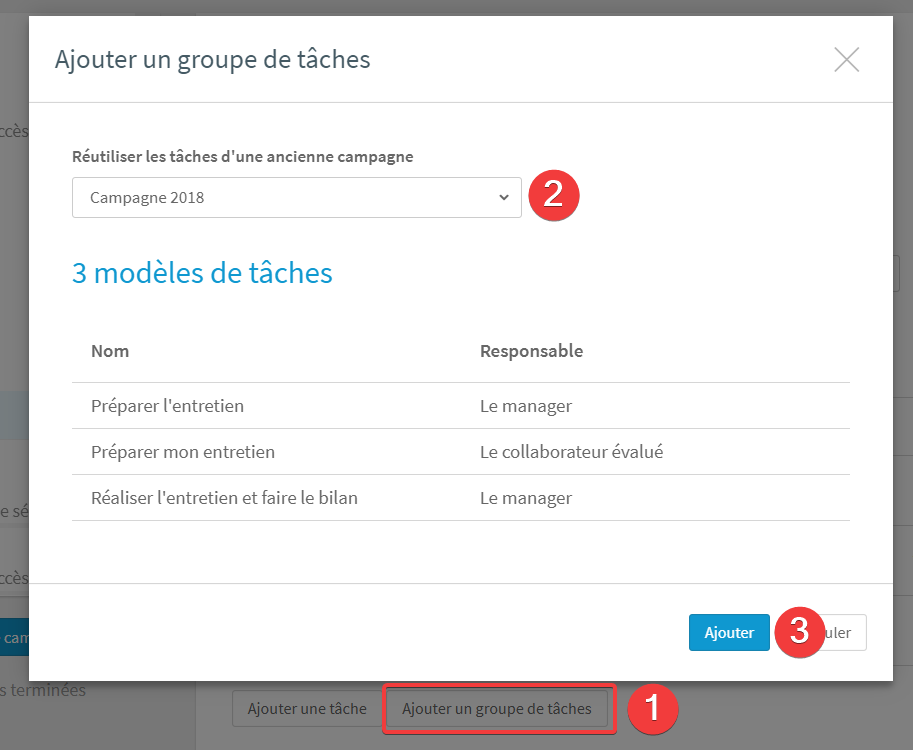Viewport: 913px width, 750px height.
Task: Click the Ajouter un groupe de tâches title
Action: pyautogui.click(x=213, y=59)
